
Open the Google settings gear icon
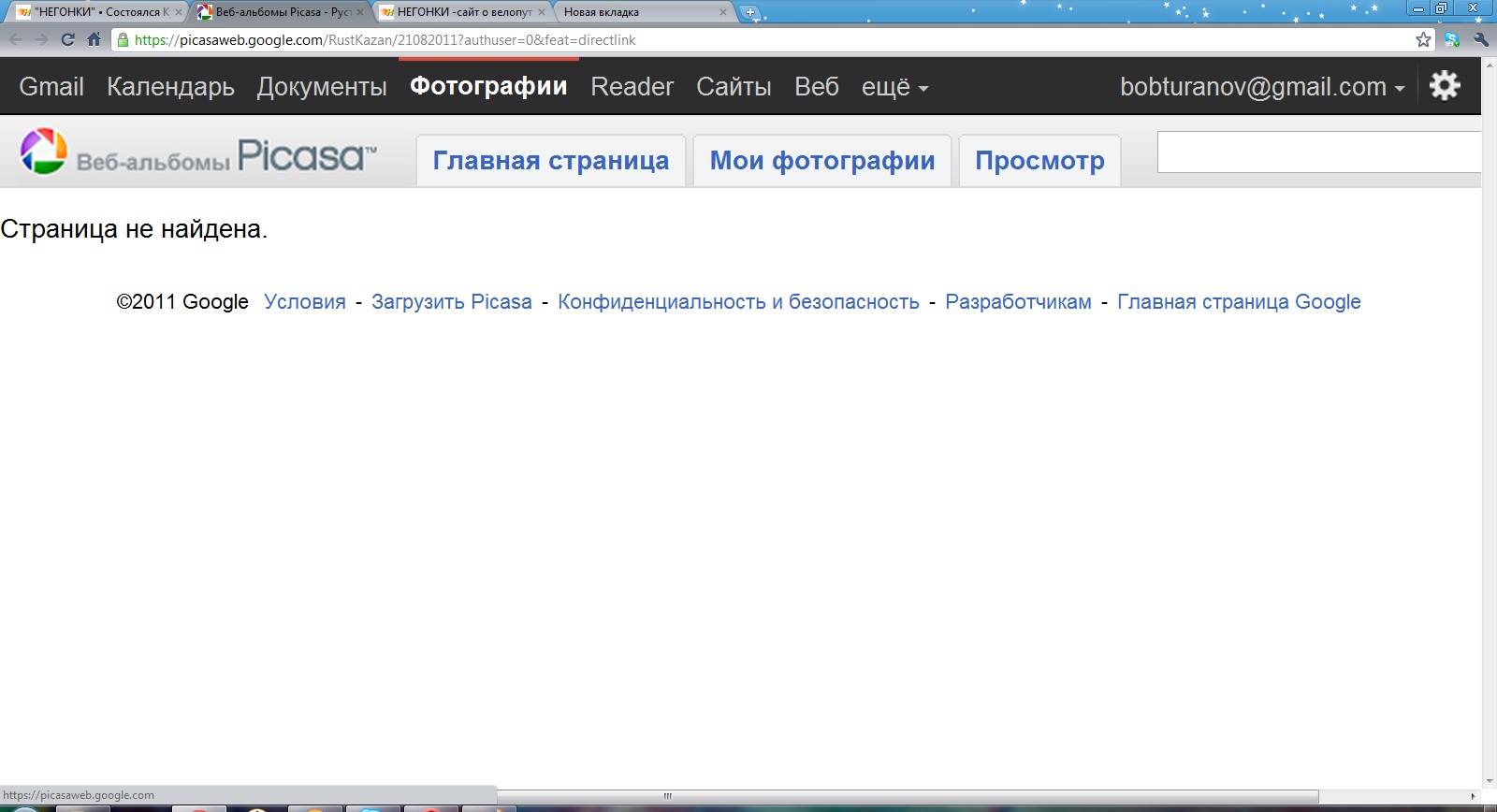1445,86
